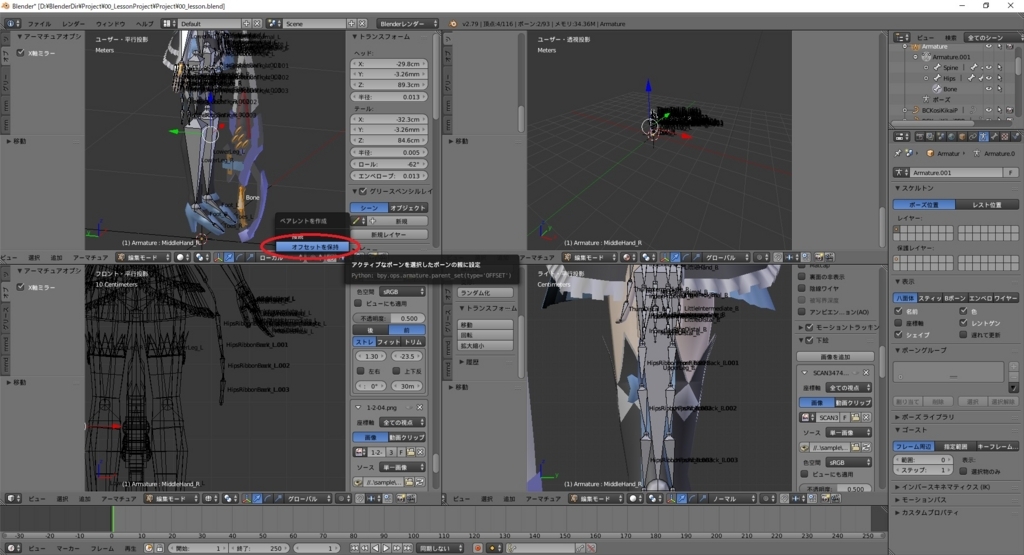This screenshot has width=1024, height=555.
Task: Open the Blenderレンダー engine dropdown
Action: pyautogui.click(x=408, y=24)
